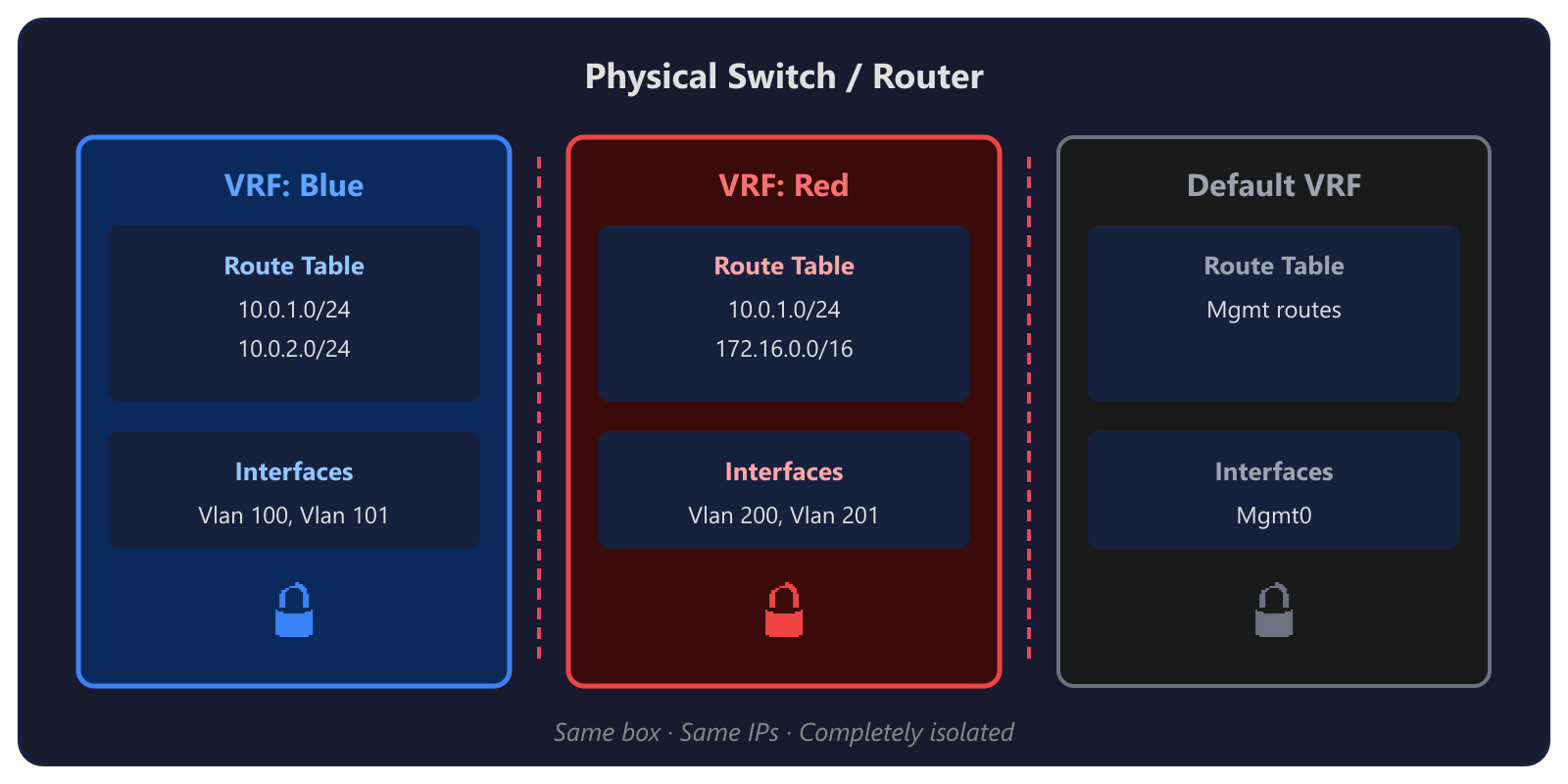This screenshot has height=784, width=1568.
Task: Select the "Physical Switch / Router" title
Action: pyautogui.click(x=784, y=76)
